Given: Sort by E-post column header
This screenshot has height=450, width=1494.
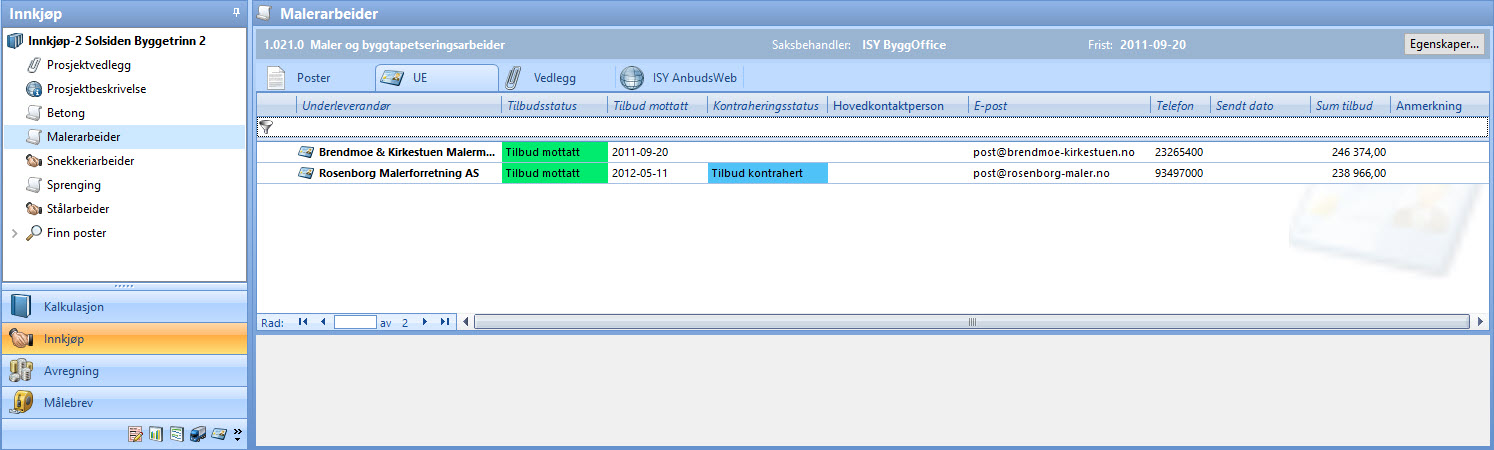Looking at the screenshot, I should (1059, 106).
